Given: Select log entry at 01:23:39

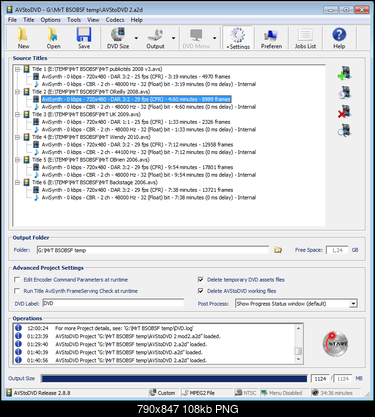Looking at the screenshot, I should click(118, 336).
